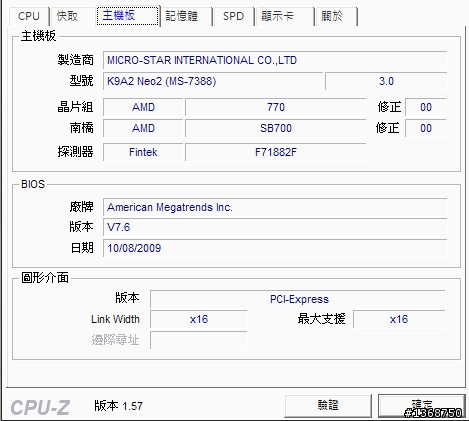Click the southbridge revision 00 field

(x=426, y=128)
